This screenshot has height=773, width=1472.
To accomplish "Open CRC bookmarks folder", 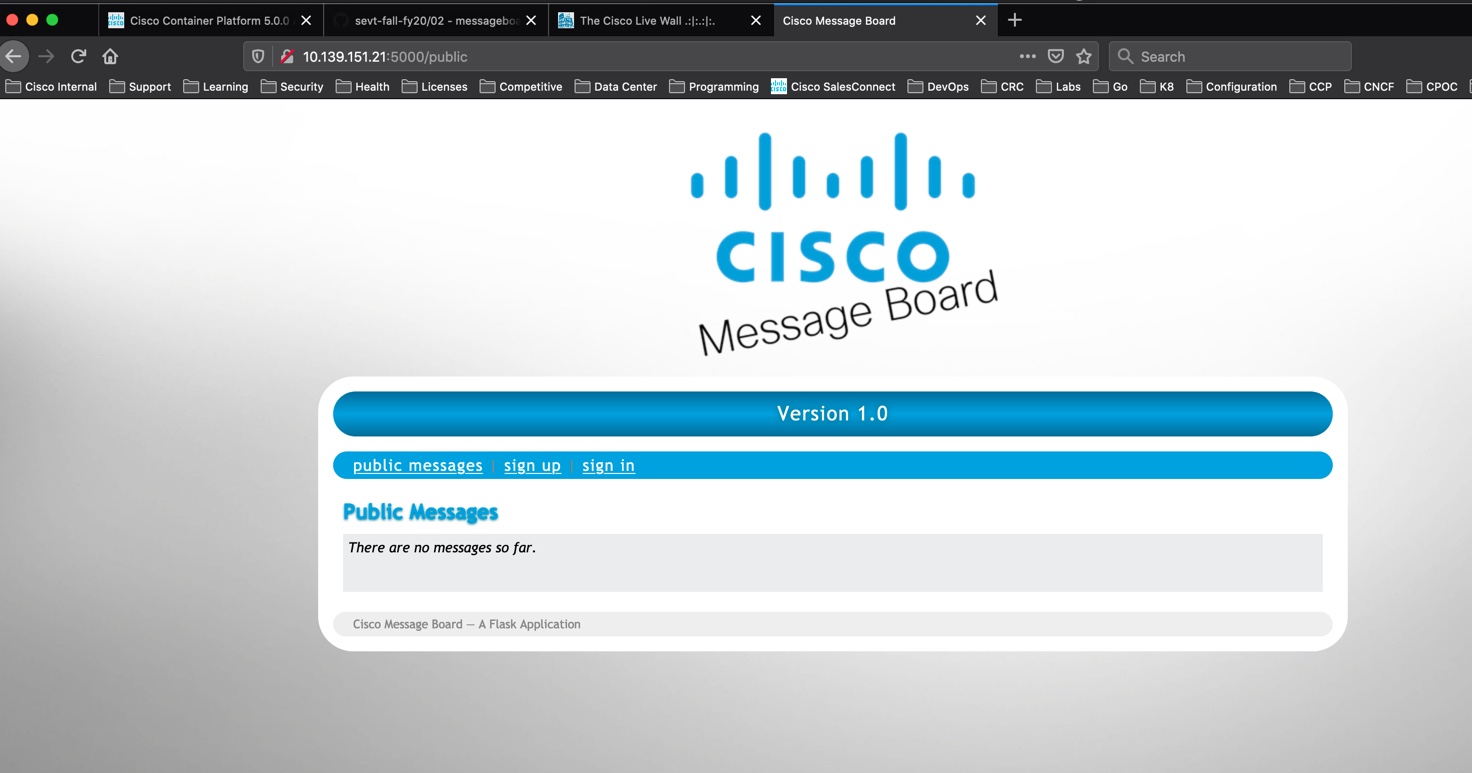I will click(1002, 87).
